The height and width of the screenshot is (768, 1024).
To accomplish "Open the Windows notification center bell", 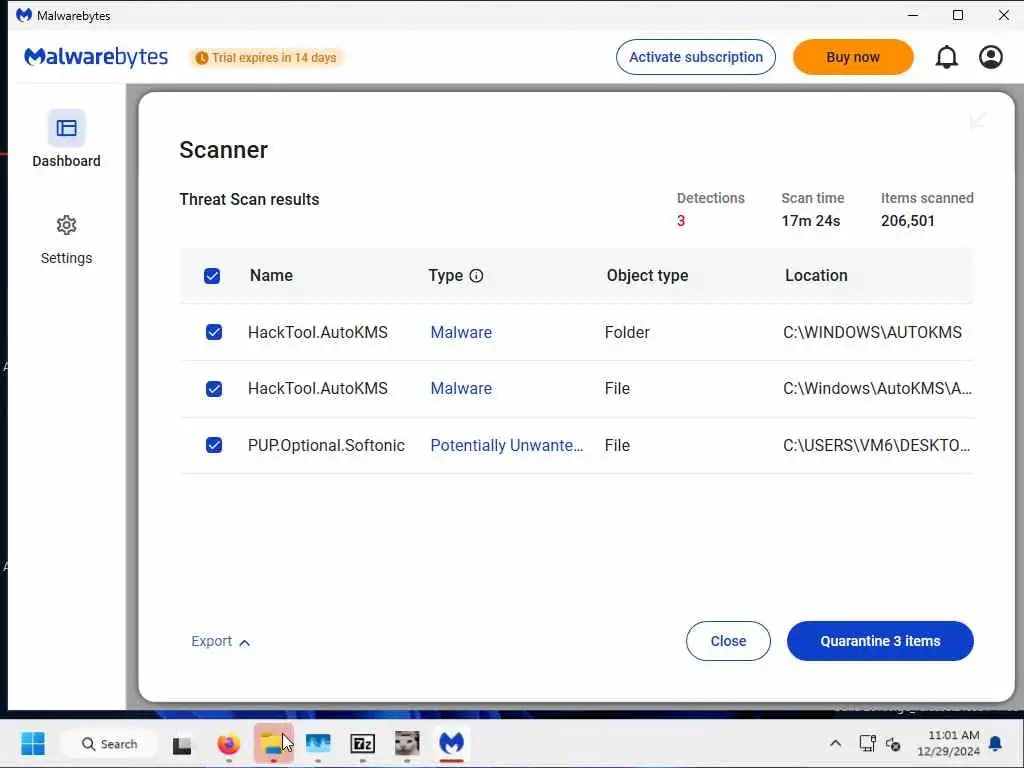I will pos(995,743).
